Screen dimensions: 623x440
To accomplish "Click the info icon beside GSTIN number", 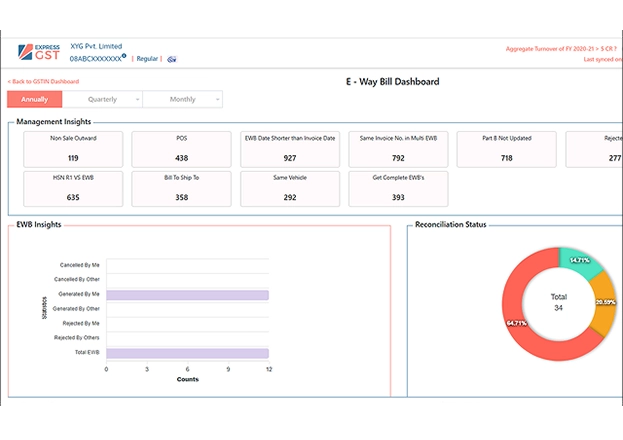I will (124, 57).
